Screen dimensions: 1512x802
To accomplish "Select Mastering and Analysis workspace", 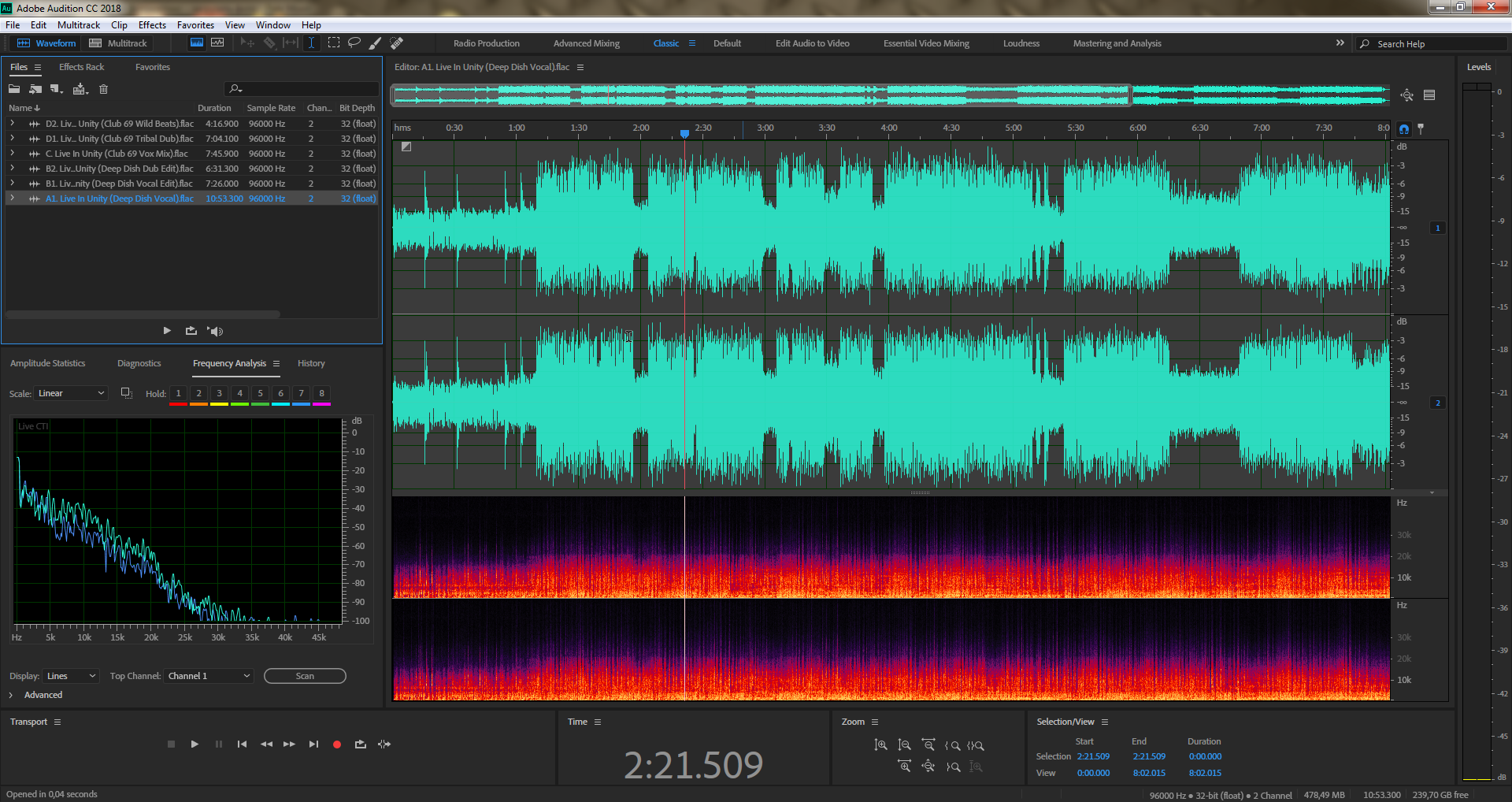I will (1117, 43).
